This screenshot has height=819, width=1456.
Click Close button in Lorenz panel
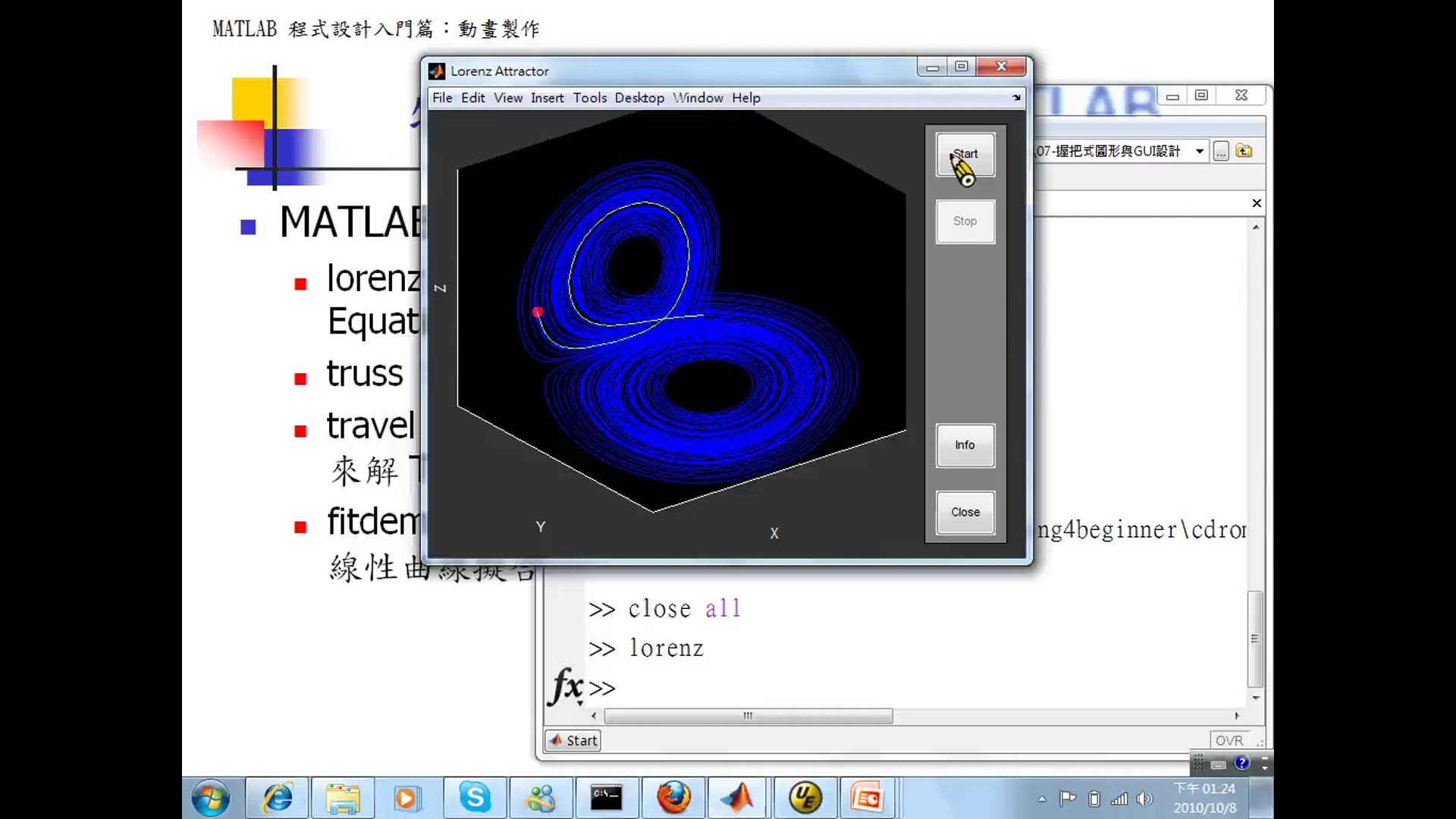click(x=965, y=513)
